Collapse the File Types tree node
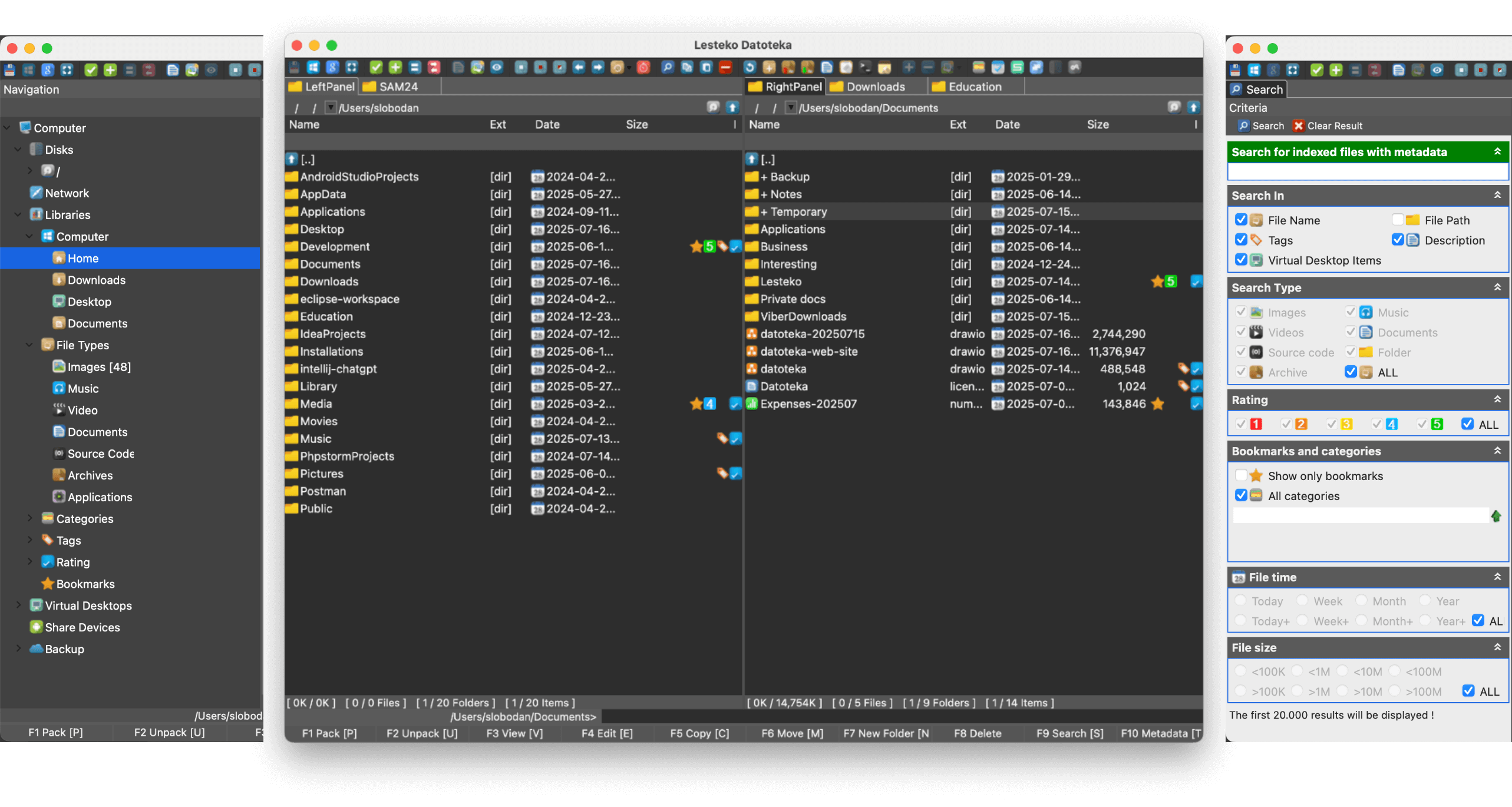 tap(29, 345)
